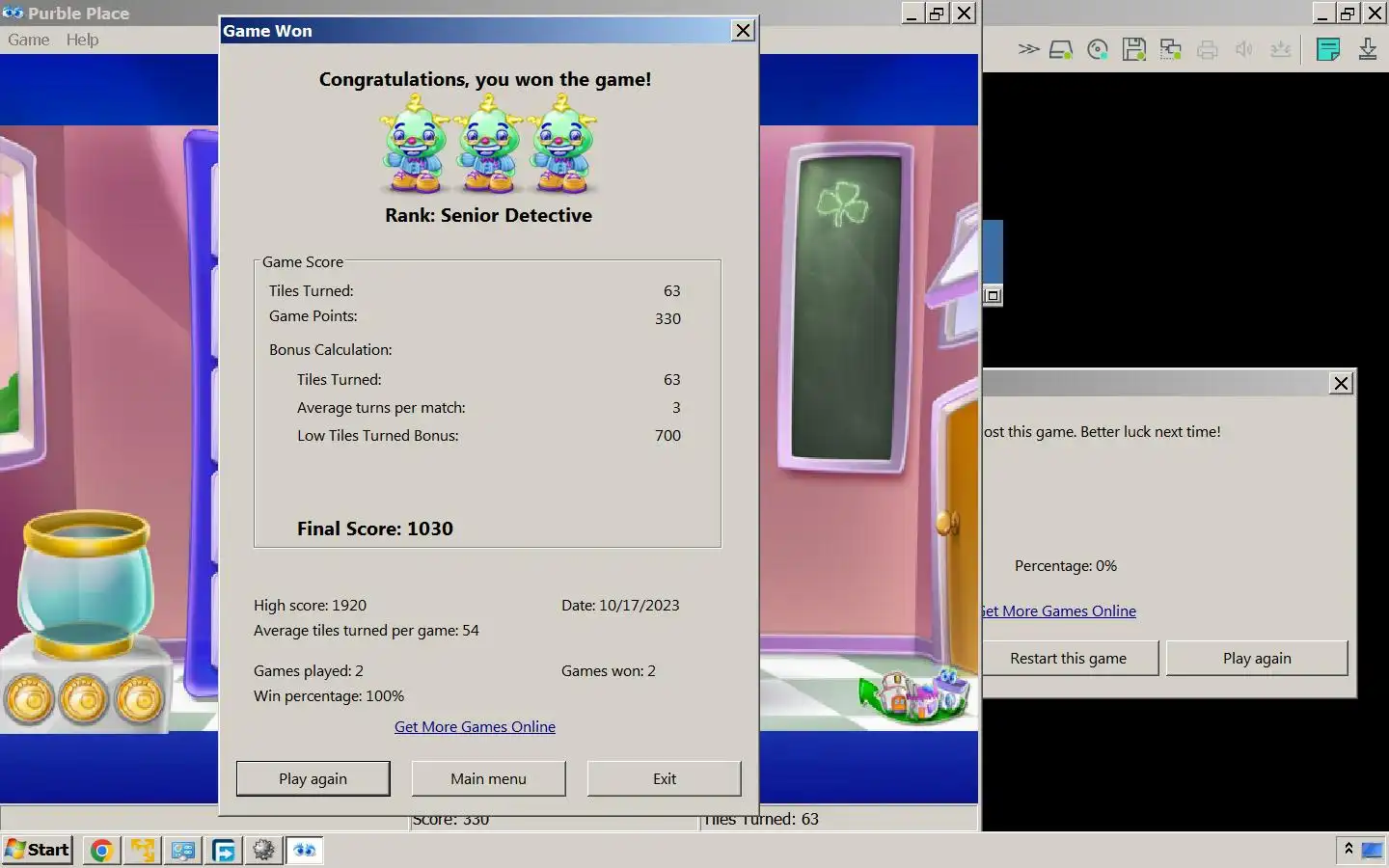
Task: Click the Exit button
Action: click(665, 778)
